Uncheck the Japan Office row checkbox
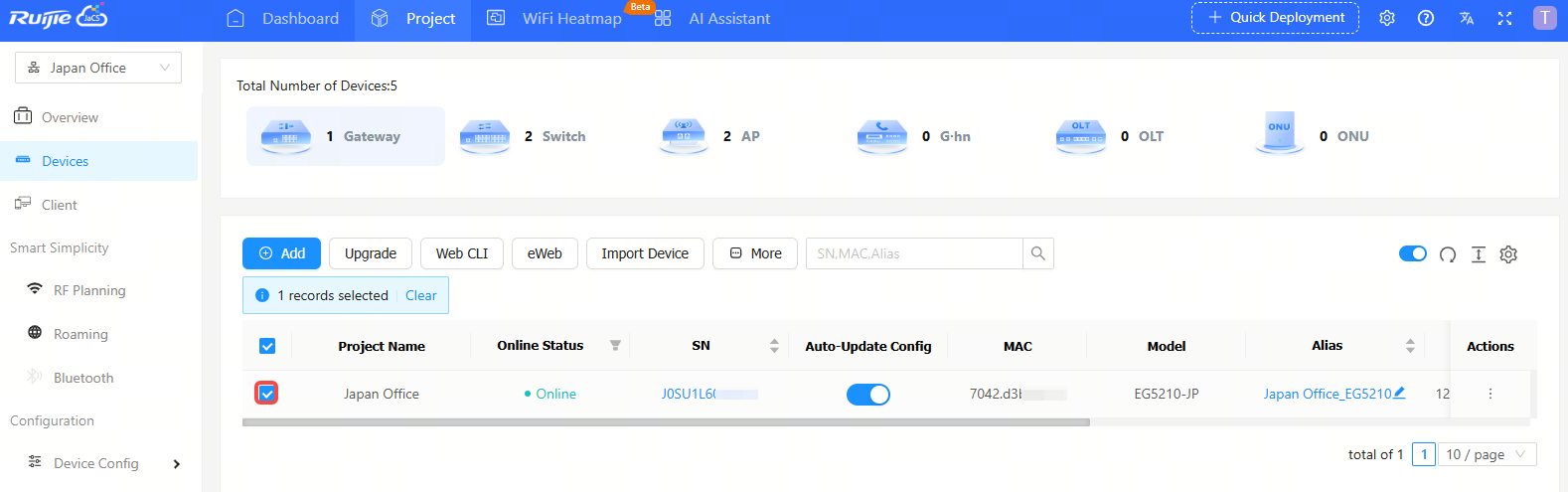This screenshot has width=1568, height=492. (267, 394)
